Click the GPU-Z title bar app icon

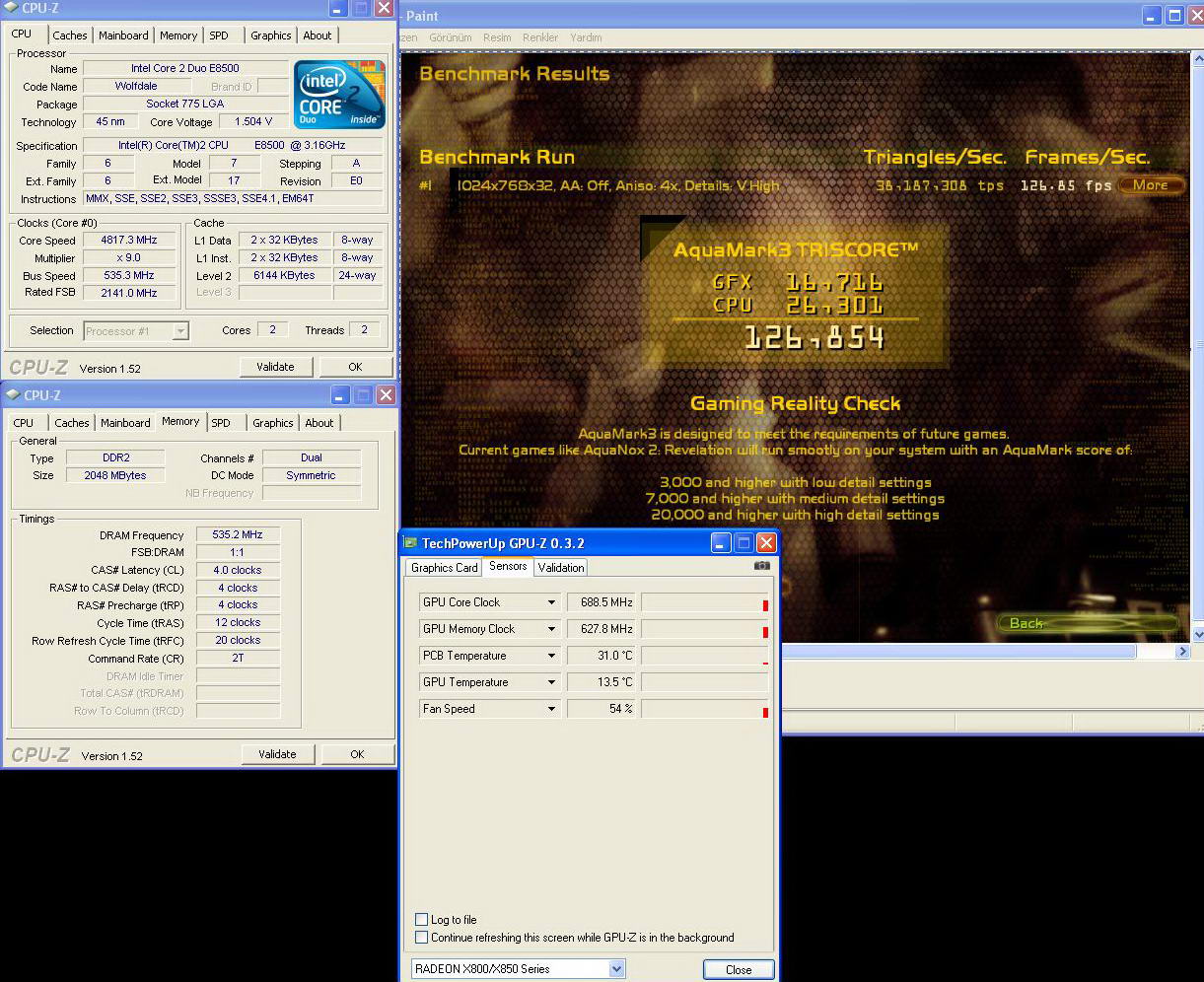tap(411, 543)
